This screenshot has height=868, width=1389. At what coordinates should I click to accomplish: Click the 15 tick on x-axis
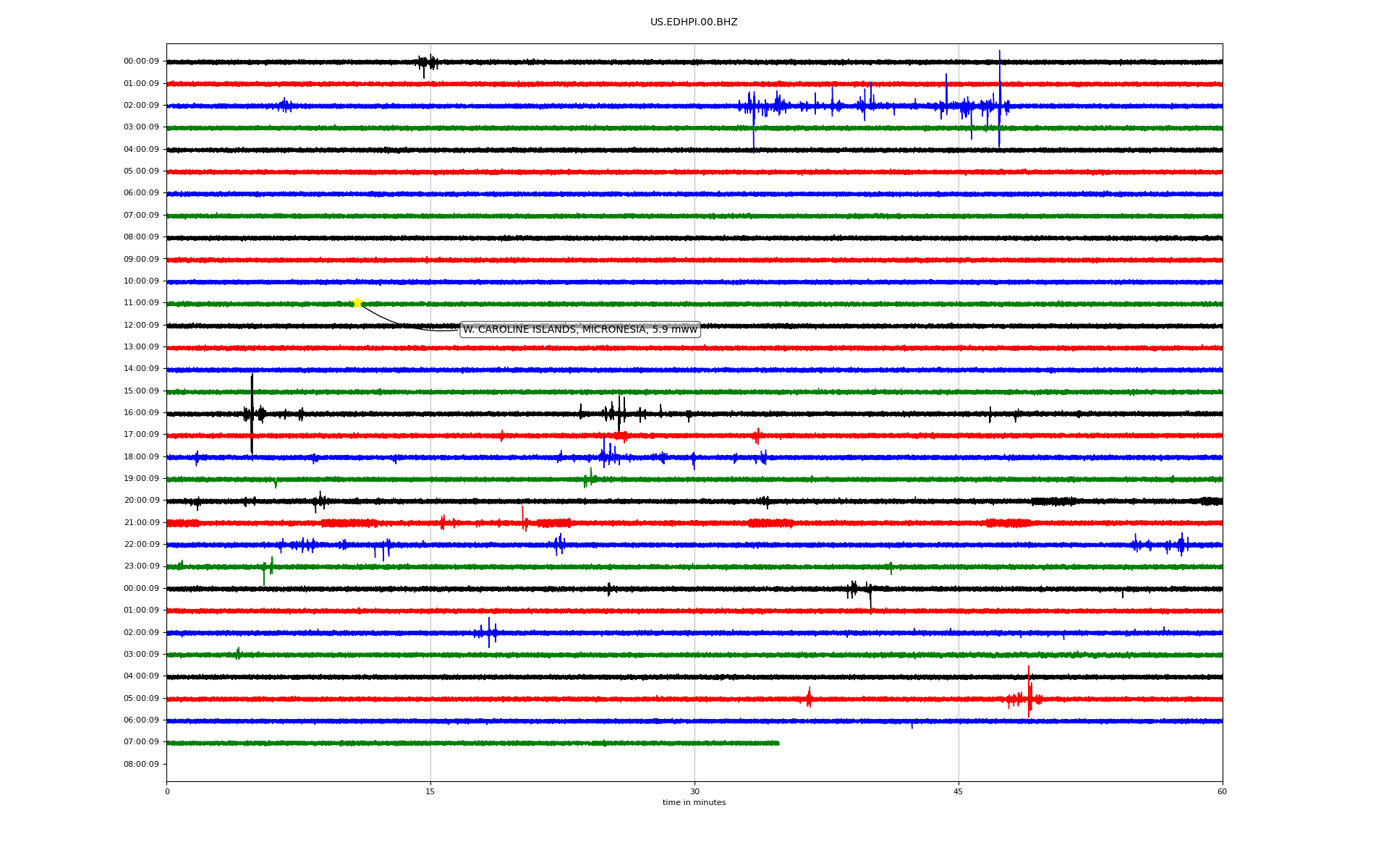430,792
